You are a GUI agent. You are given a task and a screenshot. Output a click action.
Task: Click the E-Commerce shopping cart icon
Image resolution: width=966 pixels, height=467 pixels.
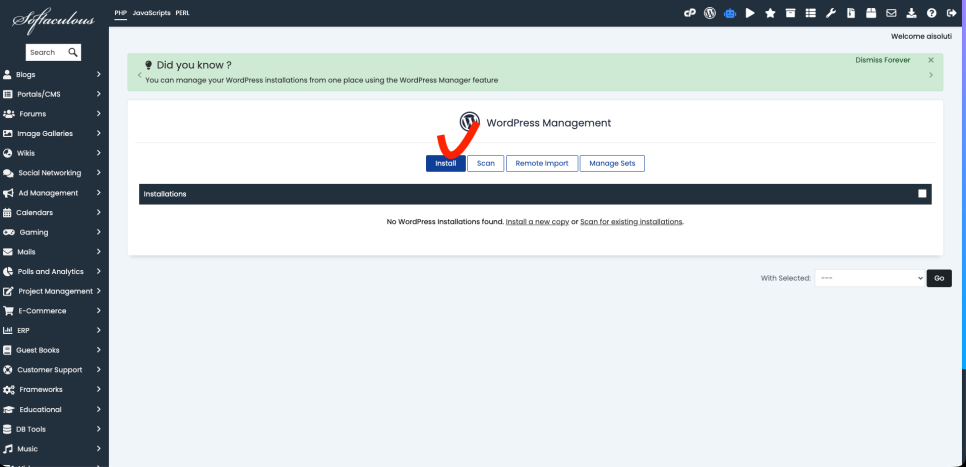click(x=8, y=311)
